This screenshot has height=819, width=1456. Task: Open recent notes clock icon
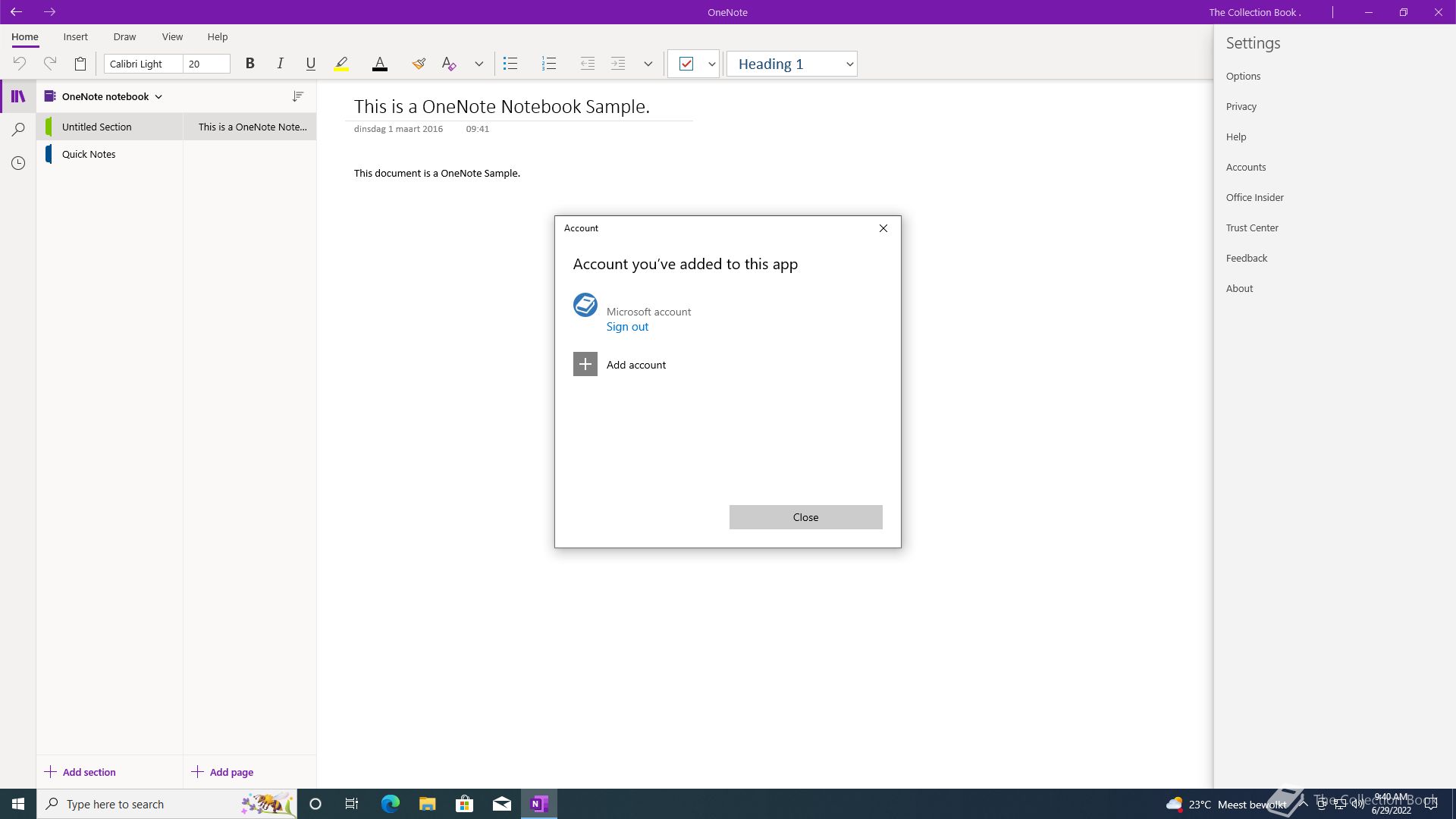point(18,163)
